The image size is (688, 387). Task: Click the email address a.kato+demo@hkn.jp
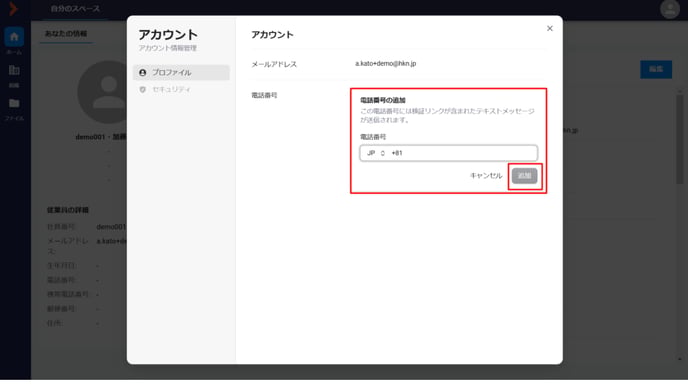tap(385, 64)
